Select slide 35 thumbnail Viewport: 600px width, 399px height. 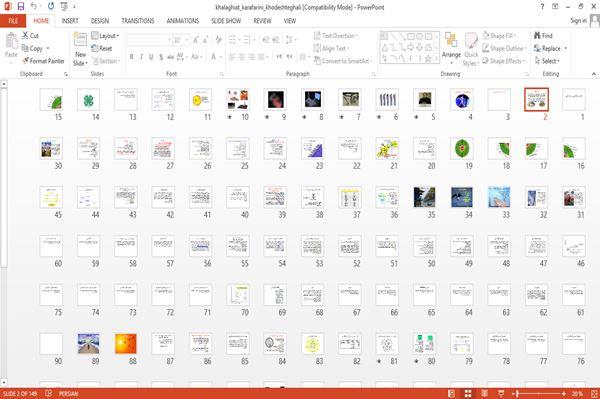(x=424, y=197)
